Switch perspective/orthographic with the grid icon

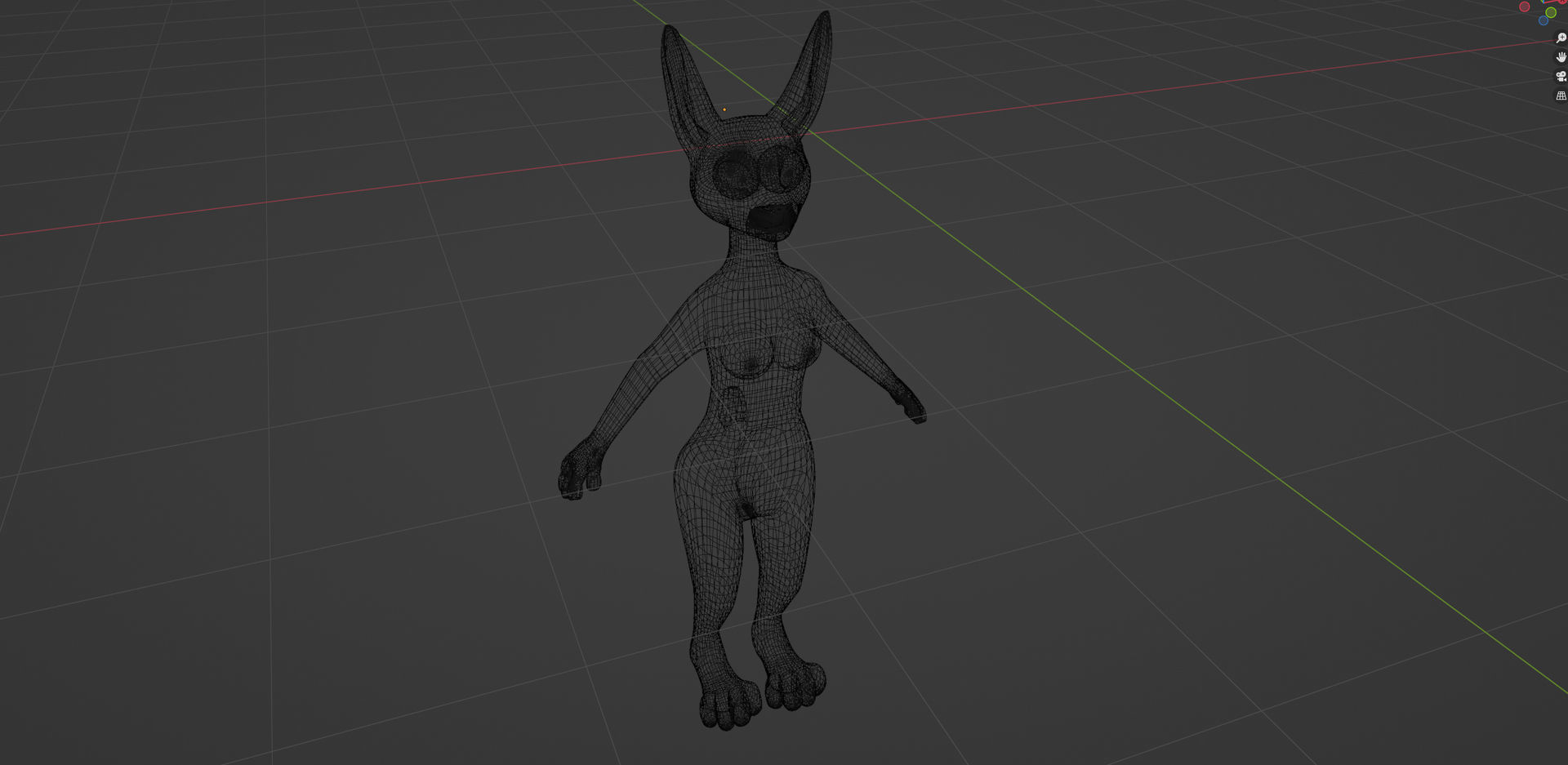pos(1561,96)
